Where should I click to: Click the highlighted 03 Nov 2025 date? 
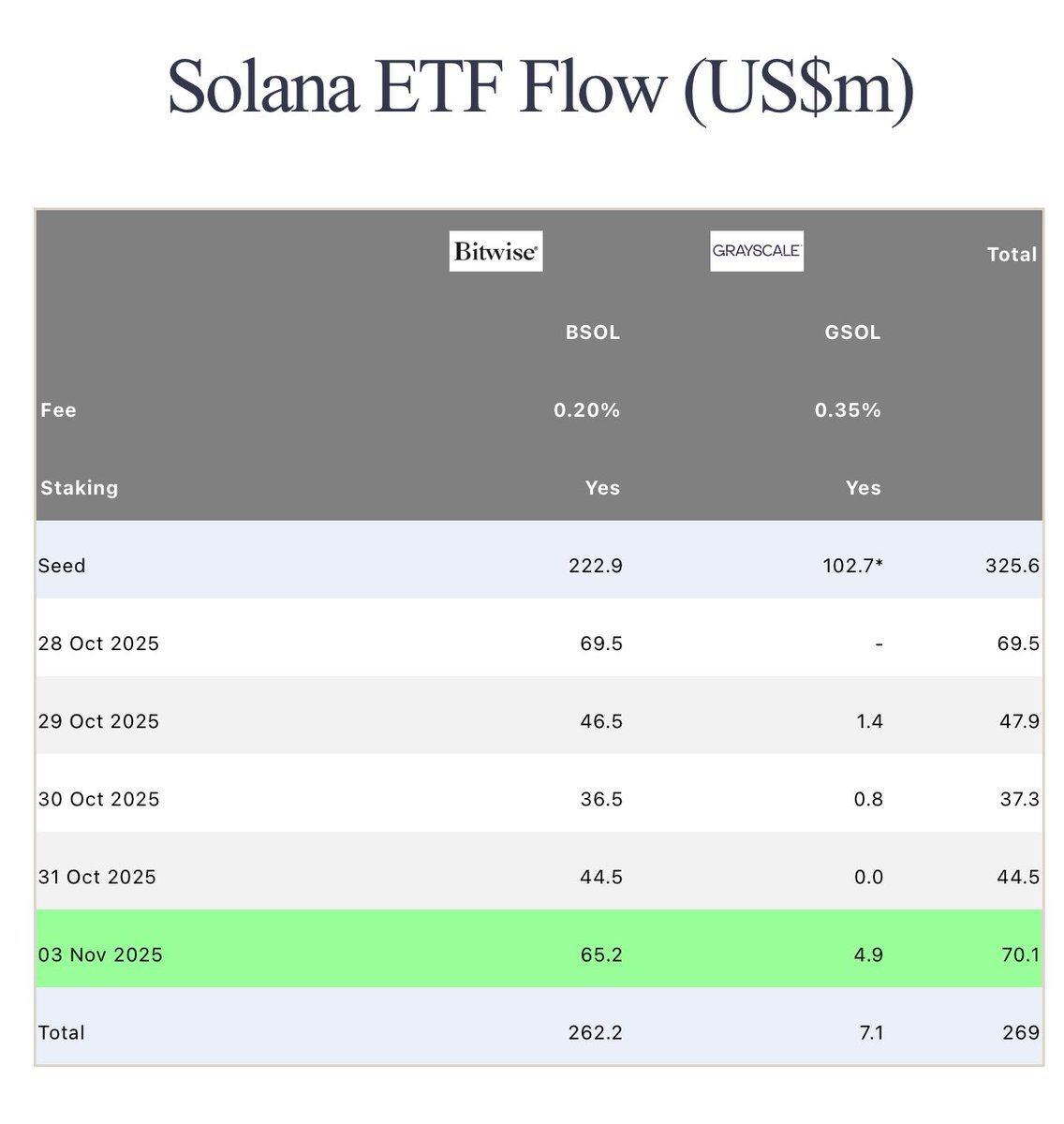(100, 954)
